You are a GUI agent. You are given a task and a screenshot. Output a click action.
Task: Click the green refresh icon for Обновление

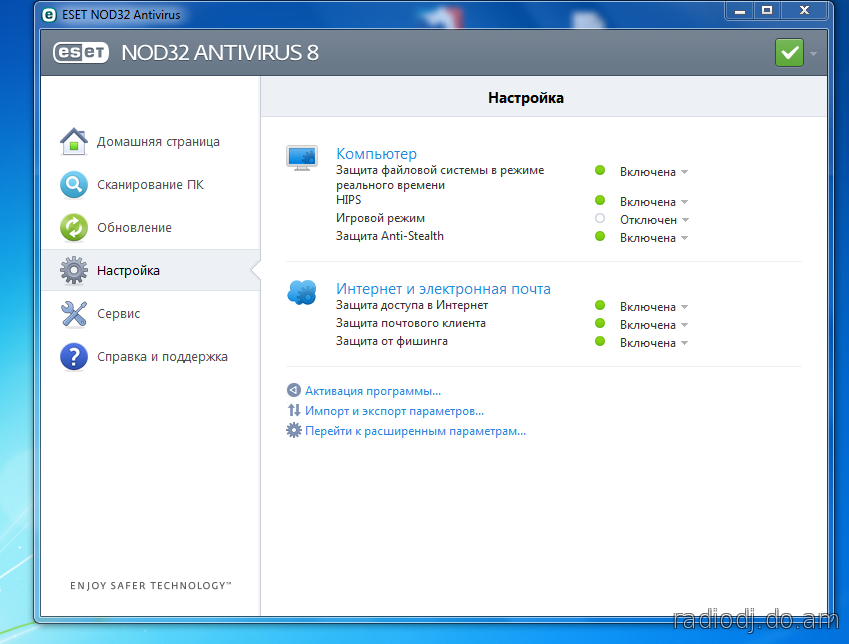74,227
